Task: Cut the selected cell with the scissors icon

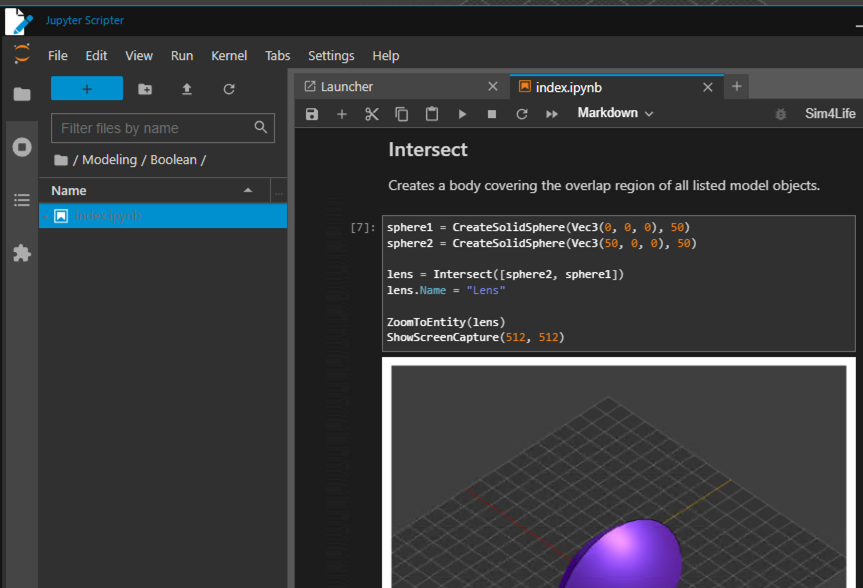Action: point(372,114)
